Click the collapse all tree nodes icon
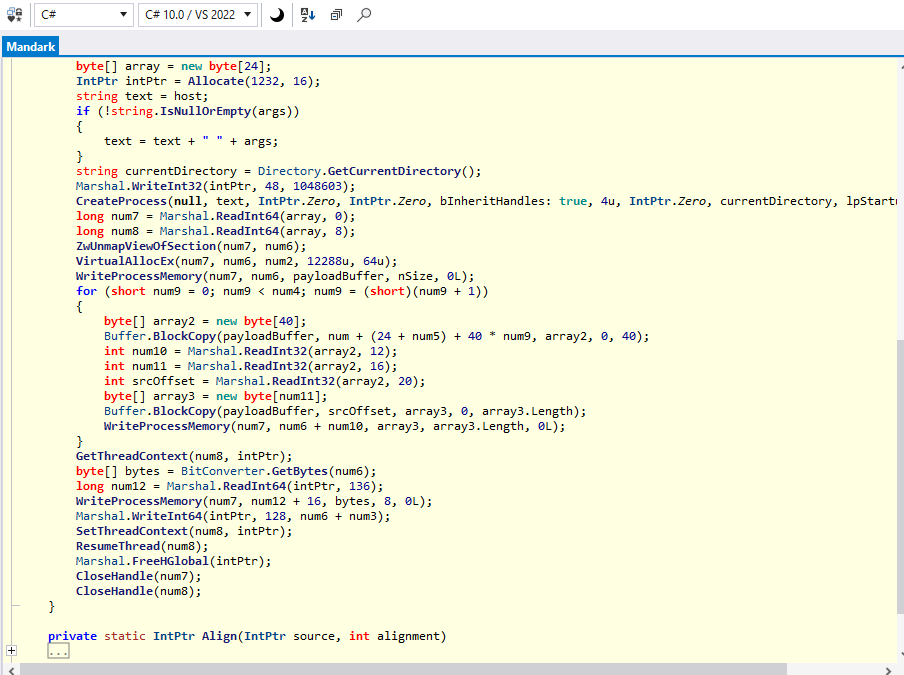Screen dimensions: 904x675 click(336, 14)
